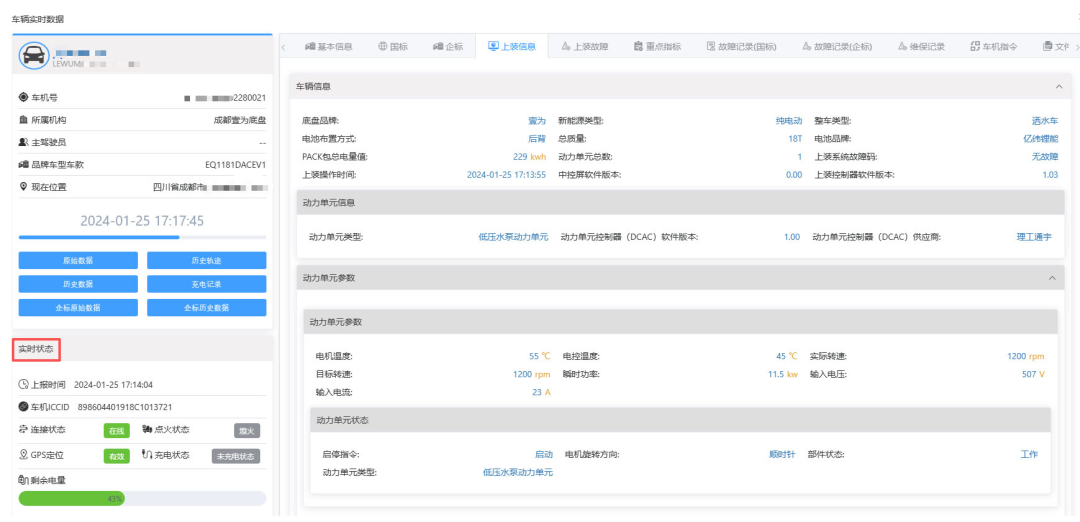This screenshot has width=1080, height=522.
Task: Click the 纯电动 energy type value
Action: (x=789, y=121)
